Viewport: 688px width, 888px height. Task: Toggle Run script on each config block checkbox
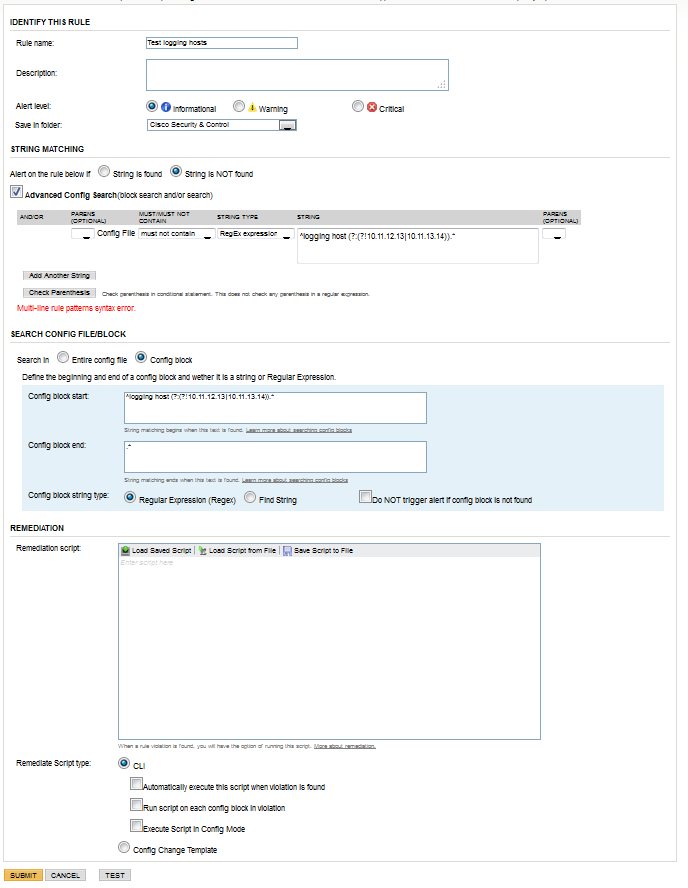136,805
